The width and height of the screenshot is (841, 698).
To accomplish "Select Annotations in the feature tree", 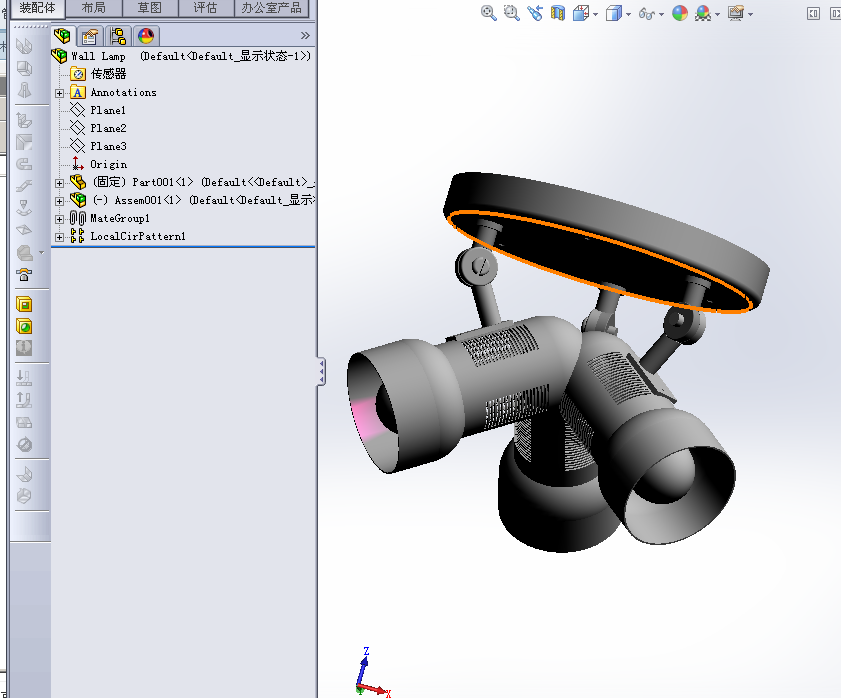I will (123, 92).
